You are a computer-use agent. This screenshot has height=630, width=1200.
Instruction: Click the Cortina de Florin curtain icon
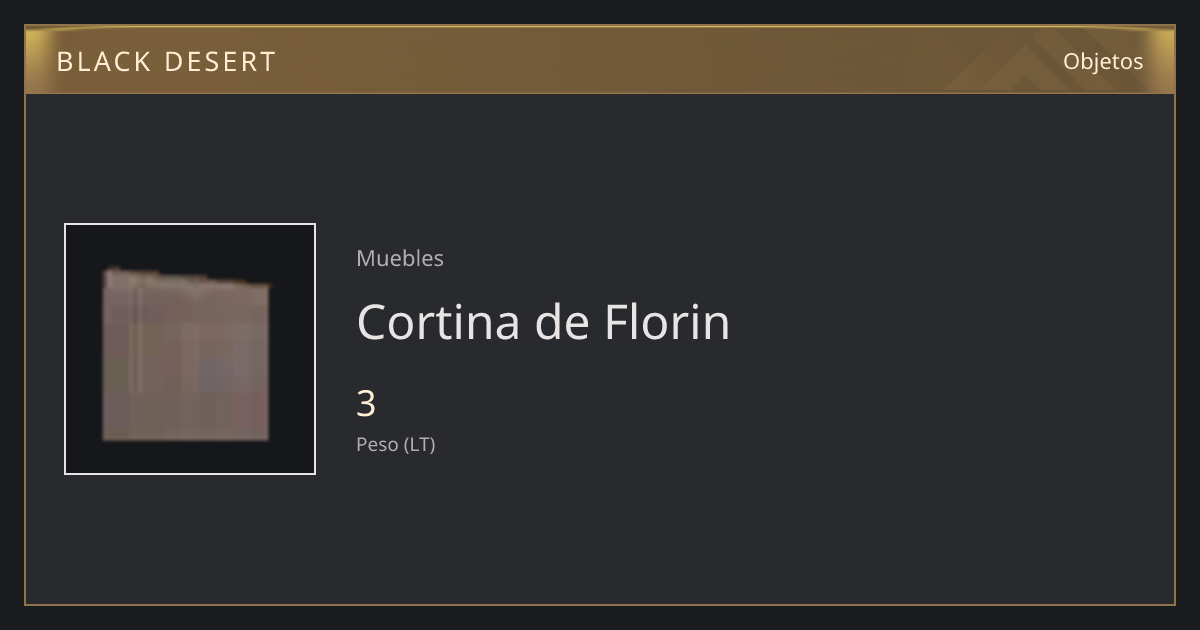[187, 354]
